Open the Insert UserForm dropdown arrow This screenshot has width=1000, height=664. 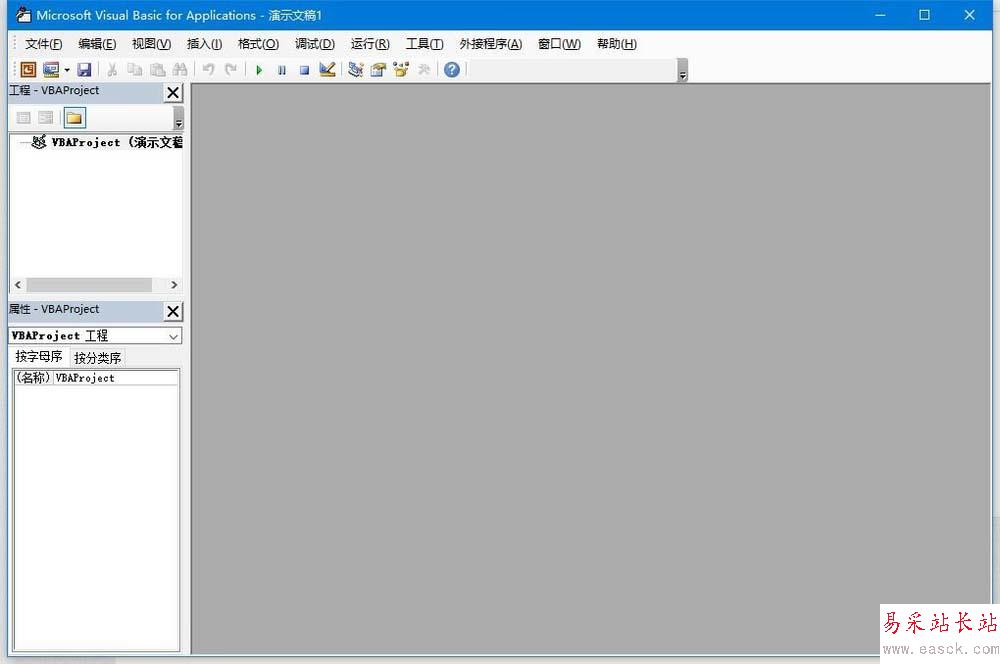pos(66,70)
